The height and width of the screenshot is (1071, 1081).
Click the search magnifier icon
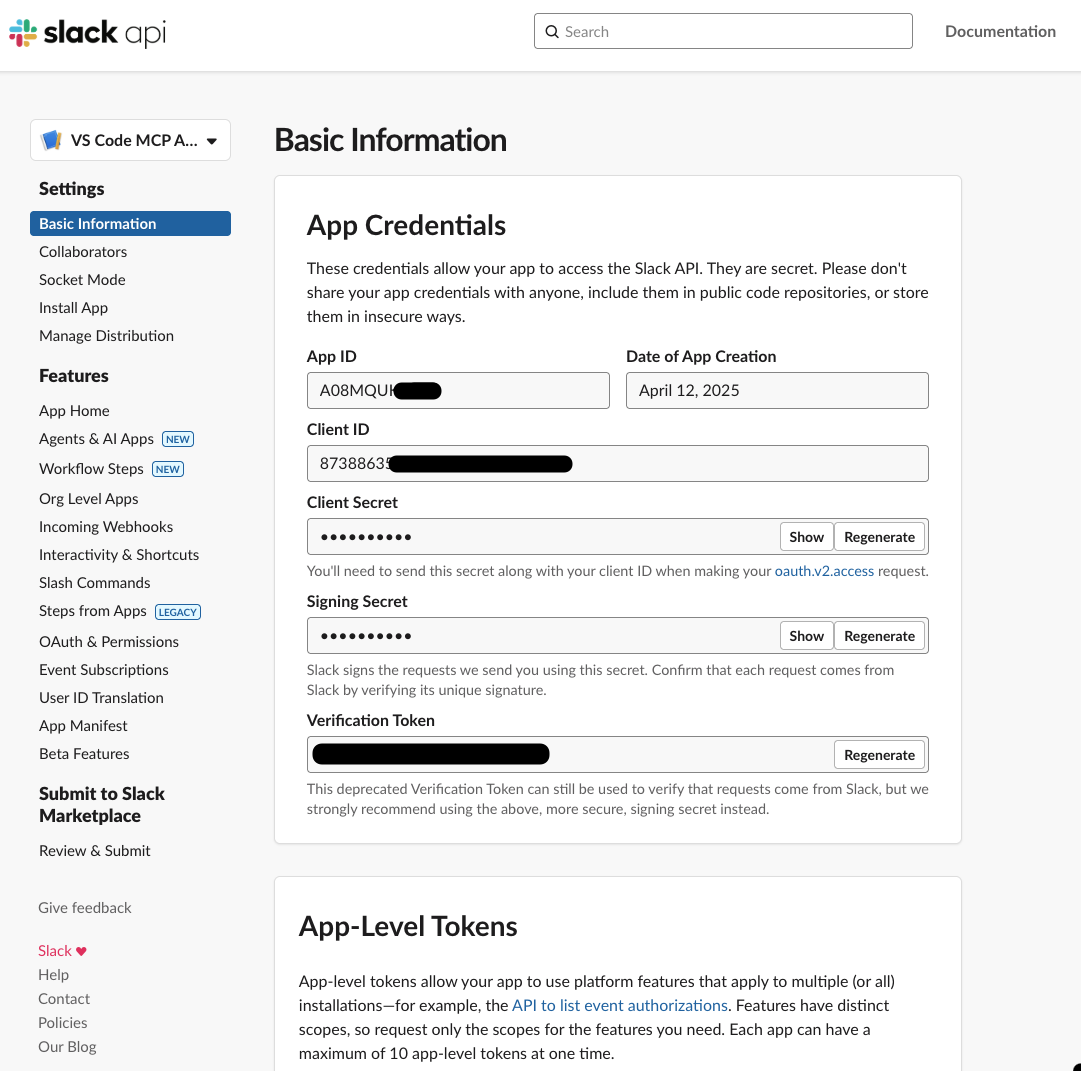click(552, 31)
